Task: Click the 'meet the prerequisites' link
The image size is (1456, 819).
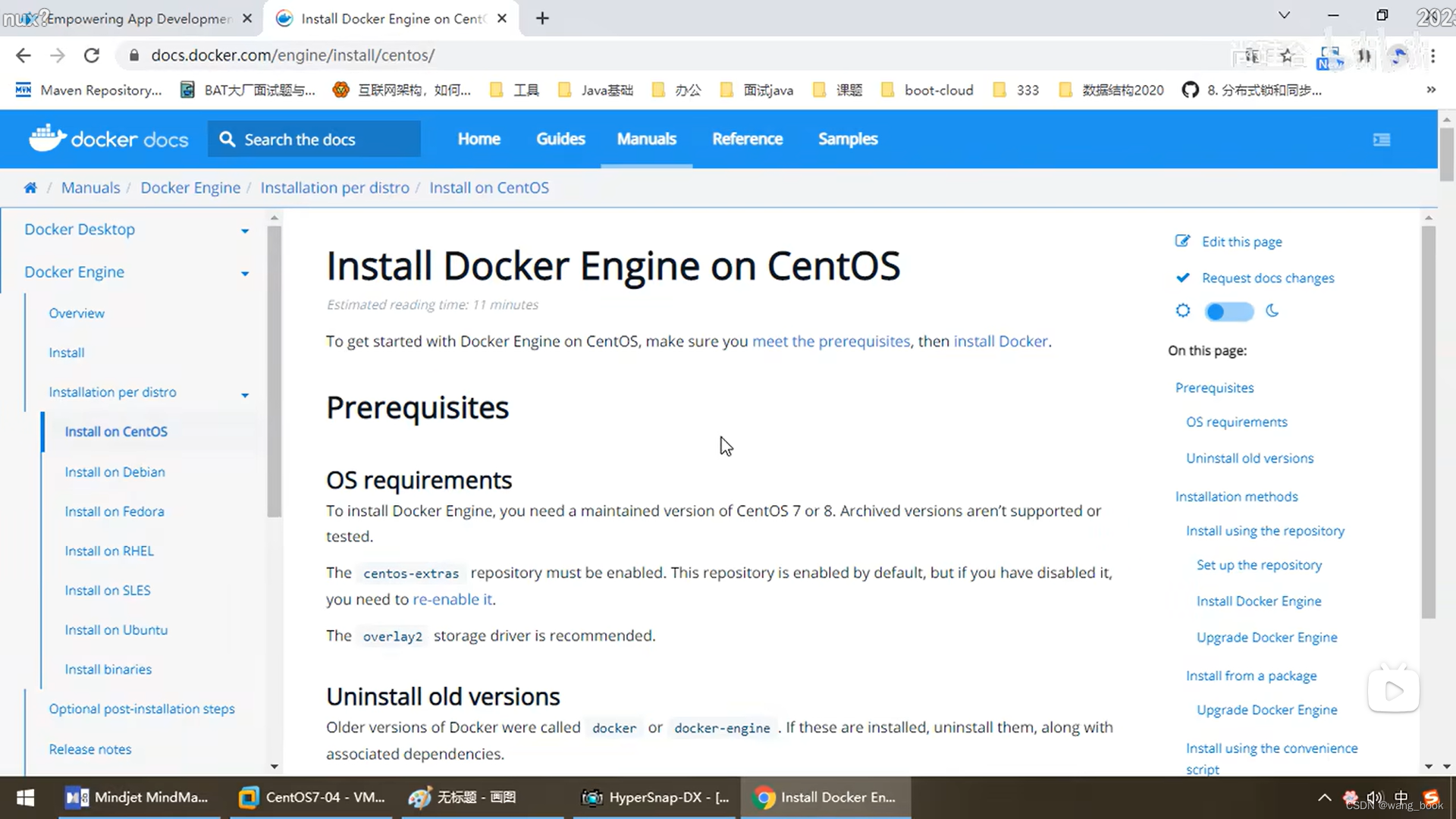Action: click(831, 341)
